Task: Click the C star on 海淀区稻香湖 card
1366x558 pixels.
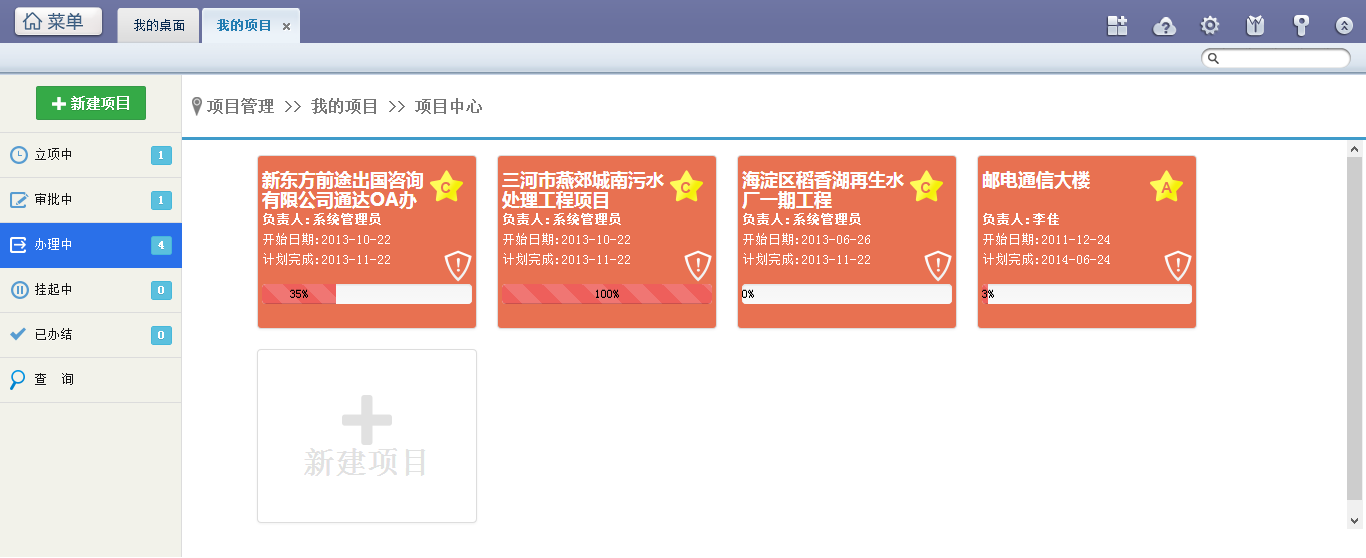Action: 926,186
